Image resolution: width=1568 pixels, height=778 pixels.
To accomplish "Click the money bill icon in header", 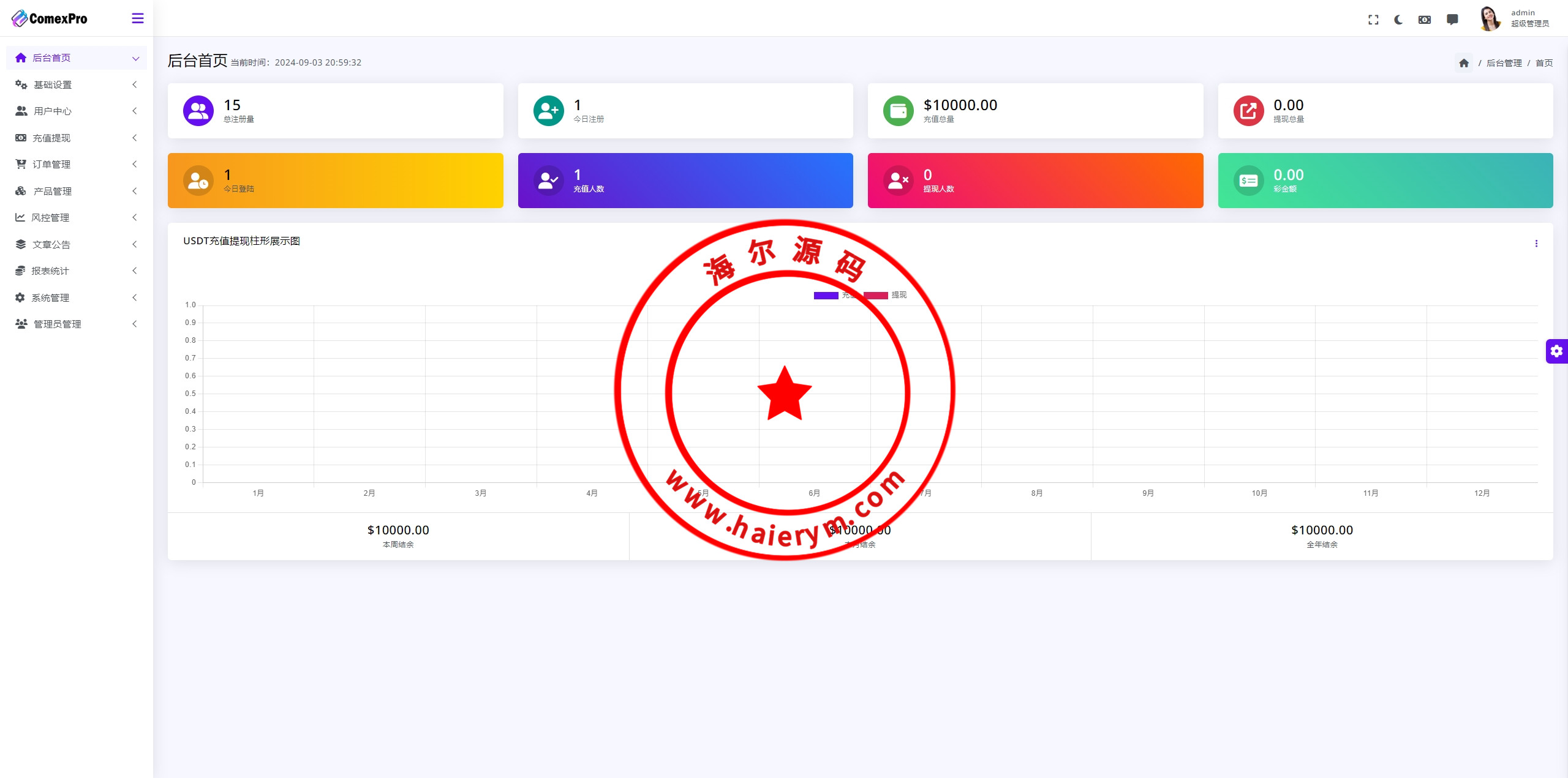I will point(1425,20).
